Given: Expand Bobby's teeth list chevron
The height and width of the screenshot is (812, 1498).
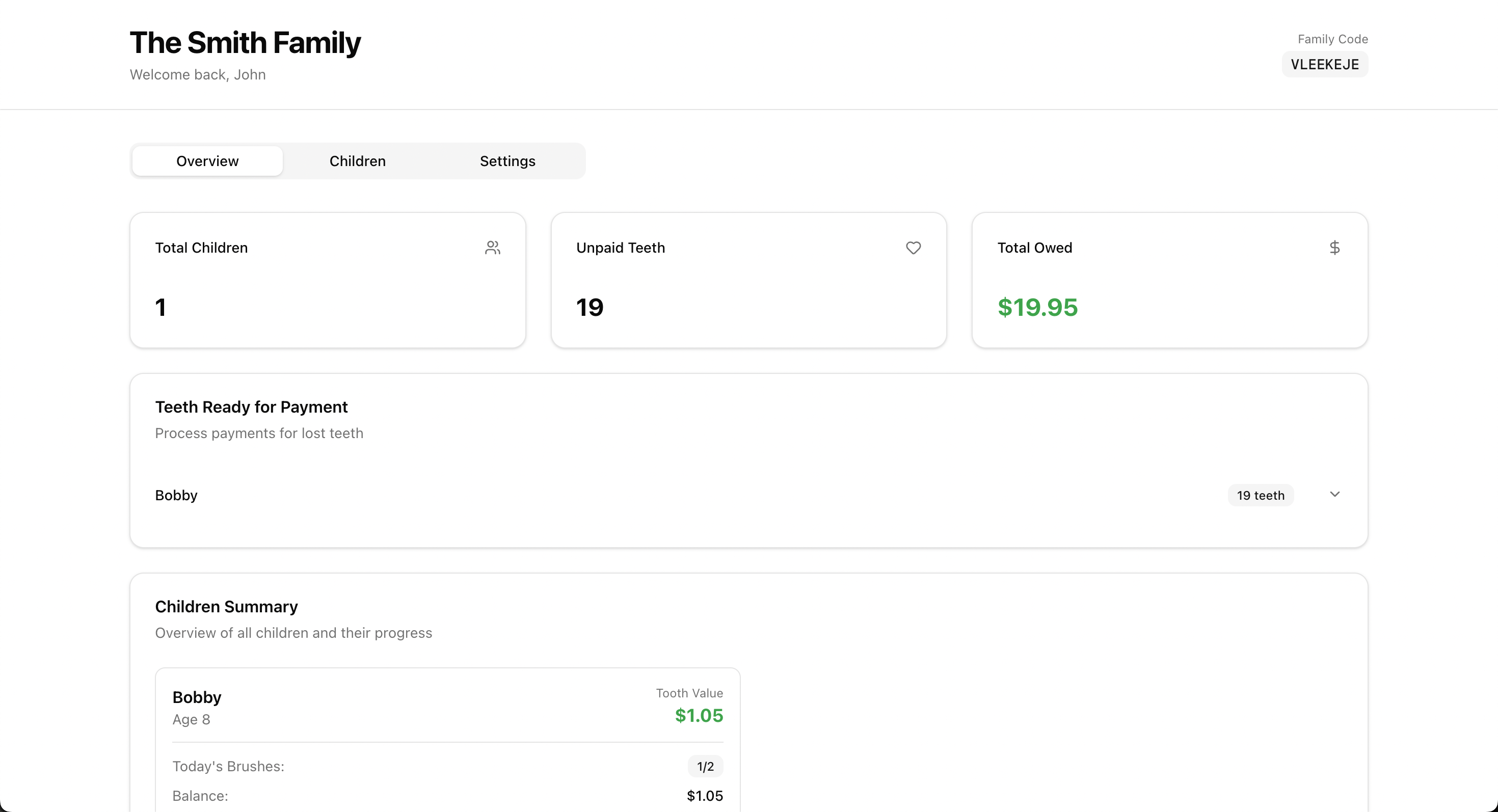Looking at the screenshot, I should coord(1334,495).
